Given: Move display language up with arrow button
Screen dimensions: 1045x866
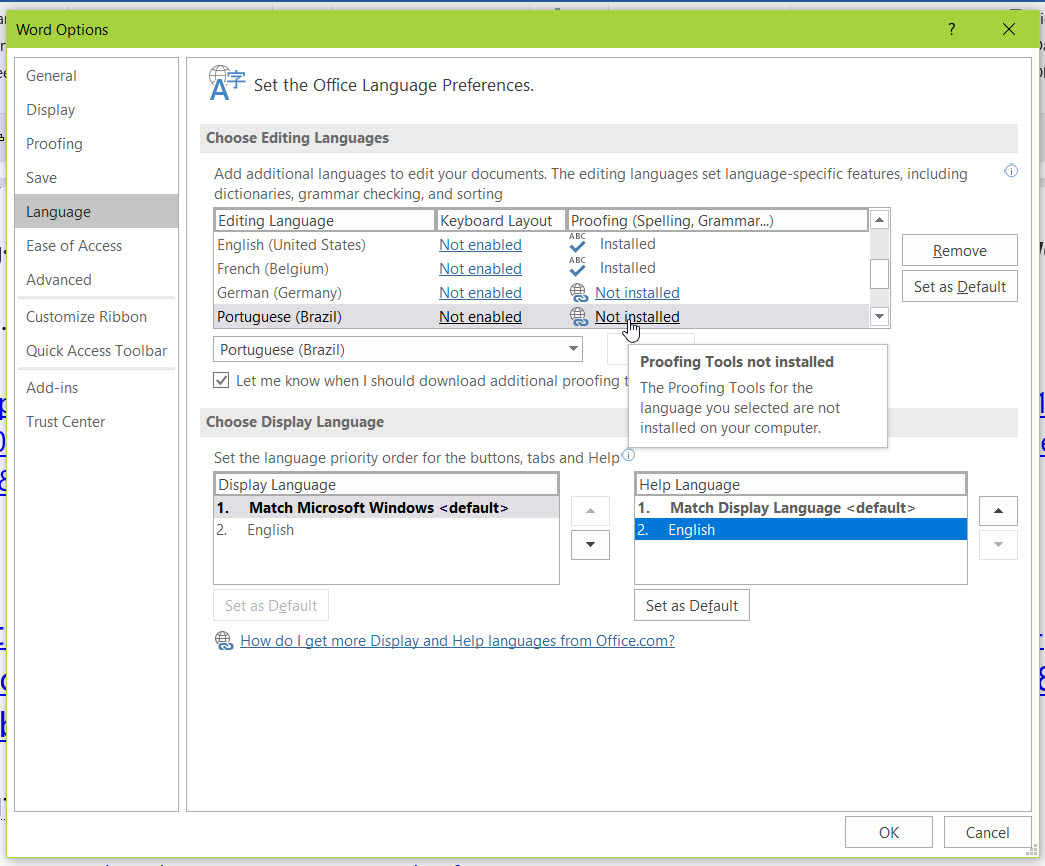Looking at the screenshot, I should pos(590,511).
